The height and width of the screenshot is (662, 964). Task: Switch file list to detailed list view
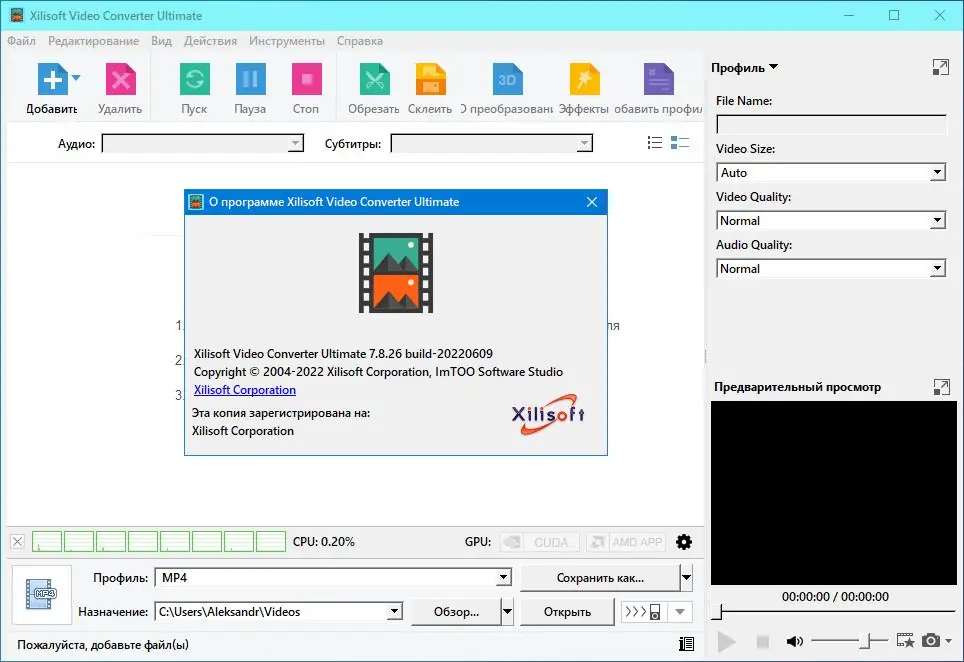(x=654, y=143)
